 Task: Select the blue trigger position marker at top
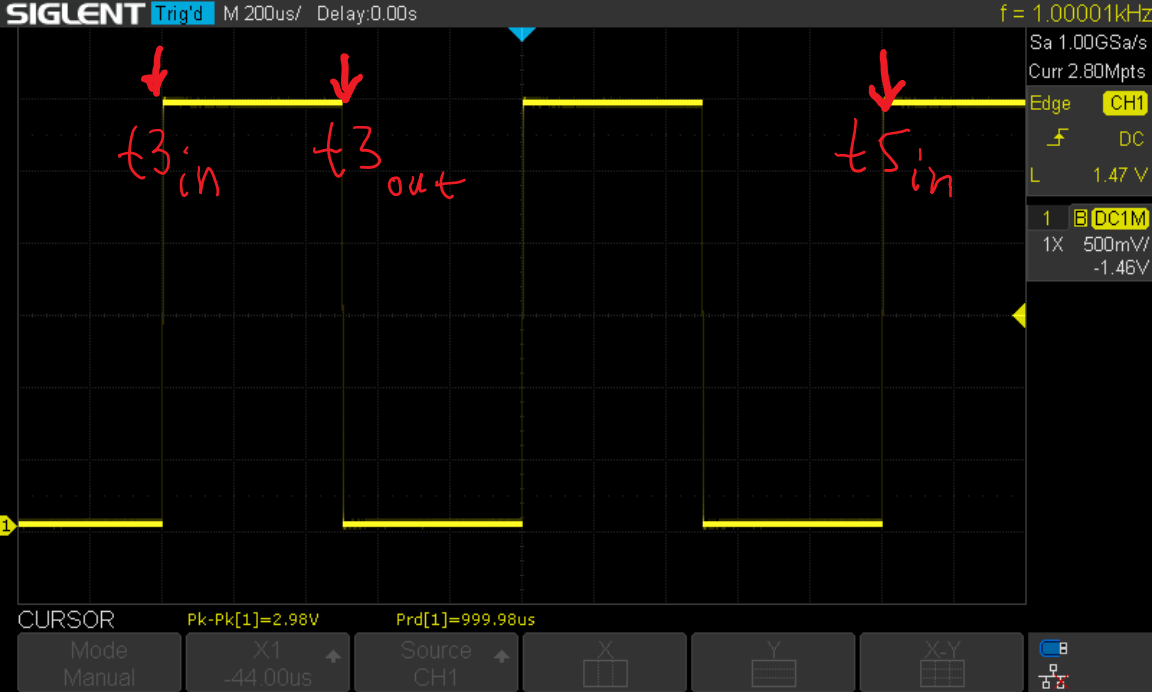(x=522, y=34)
